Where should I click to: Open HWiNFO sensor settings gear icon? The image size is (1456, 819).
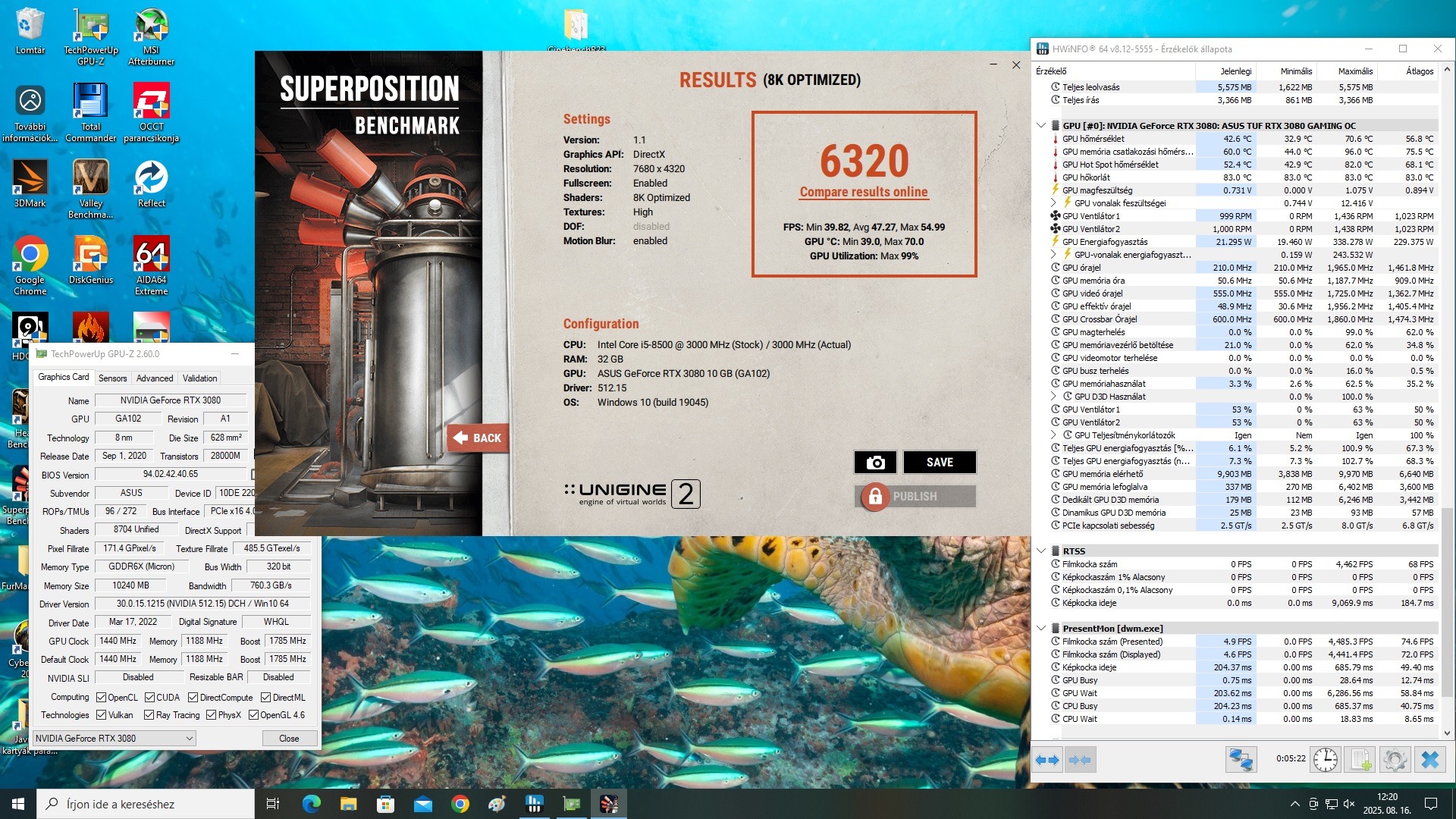click(x=1395, y=759)
